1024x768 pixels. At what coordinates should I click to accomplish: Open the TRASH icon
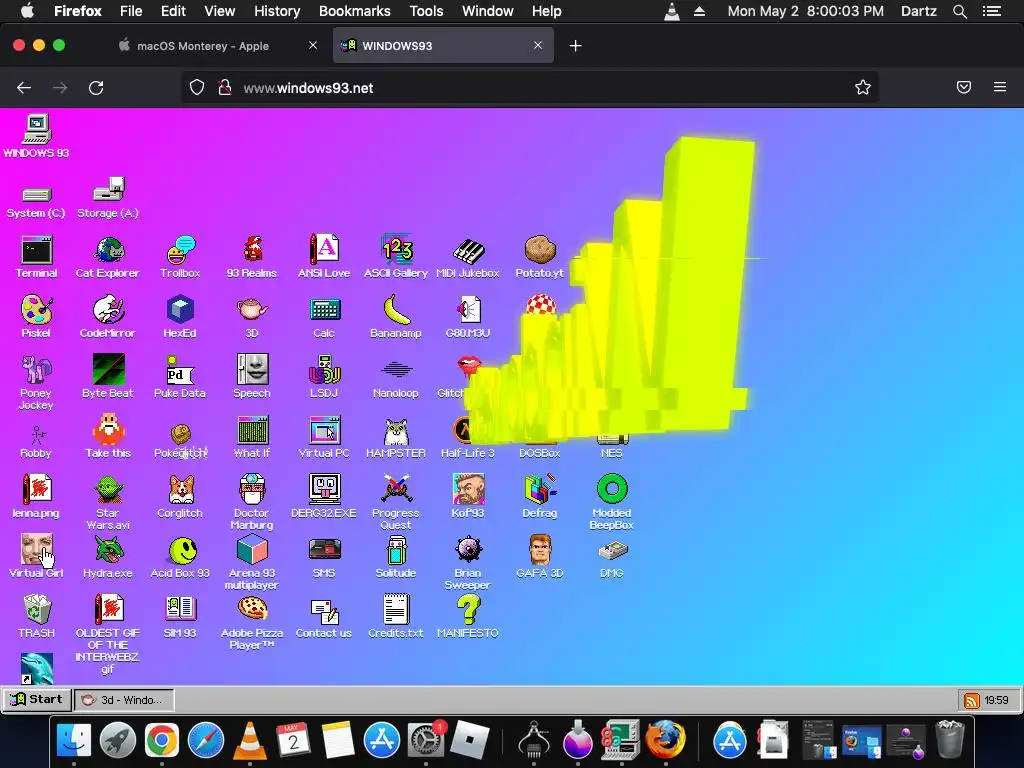tap(37, 616)
